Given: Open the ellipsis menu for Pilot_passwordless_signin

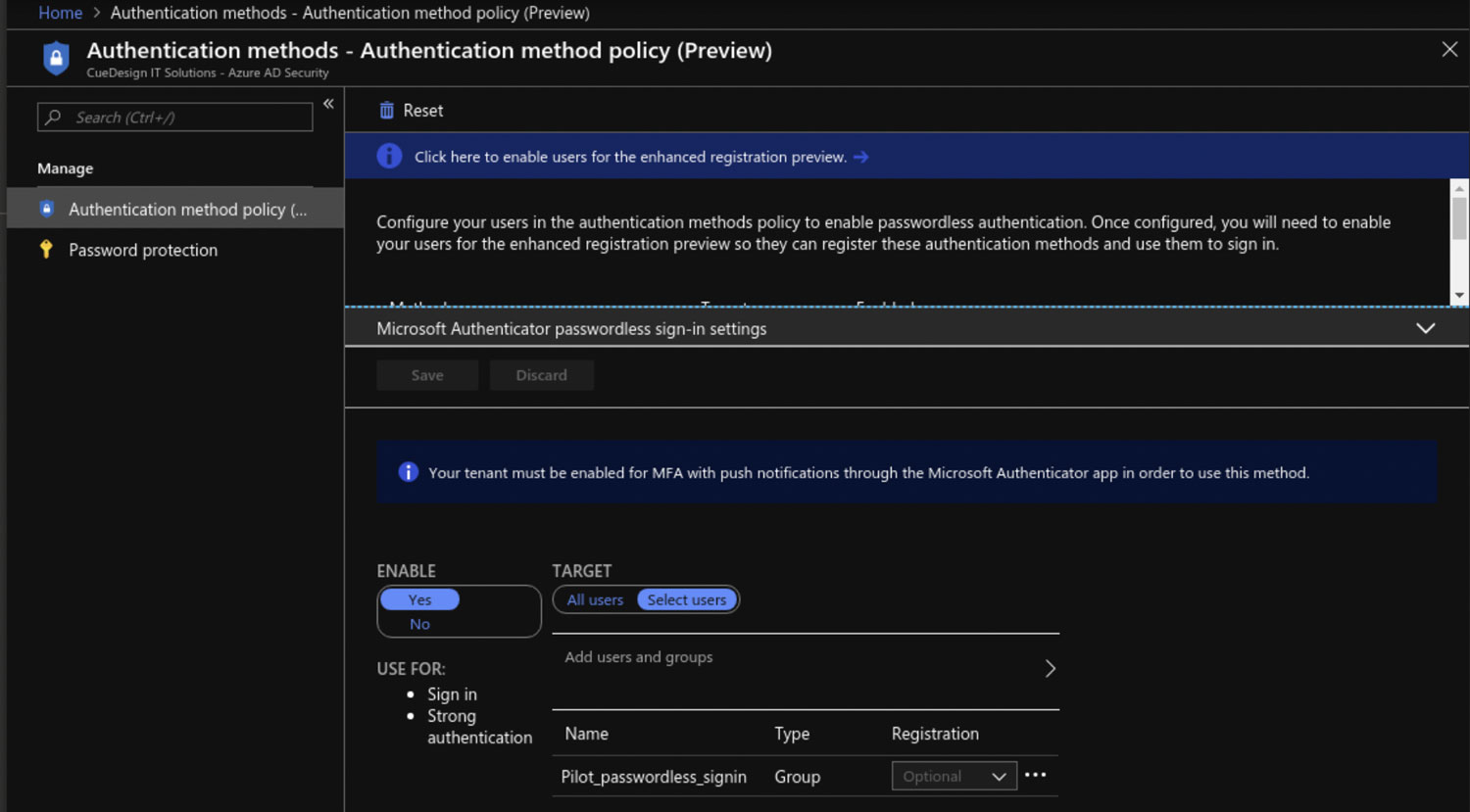Looking at the screenshot, I should coord(1036,775).
